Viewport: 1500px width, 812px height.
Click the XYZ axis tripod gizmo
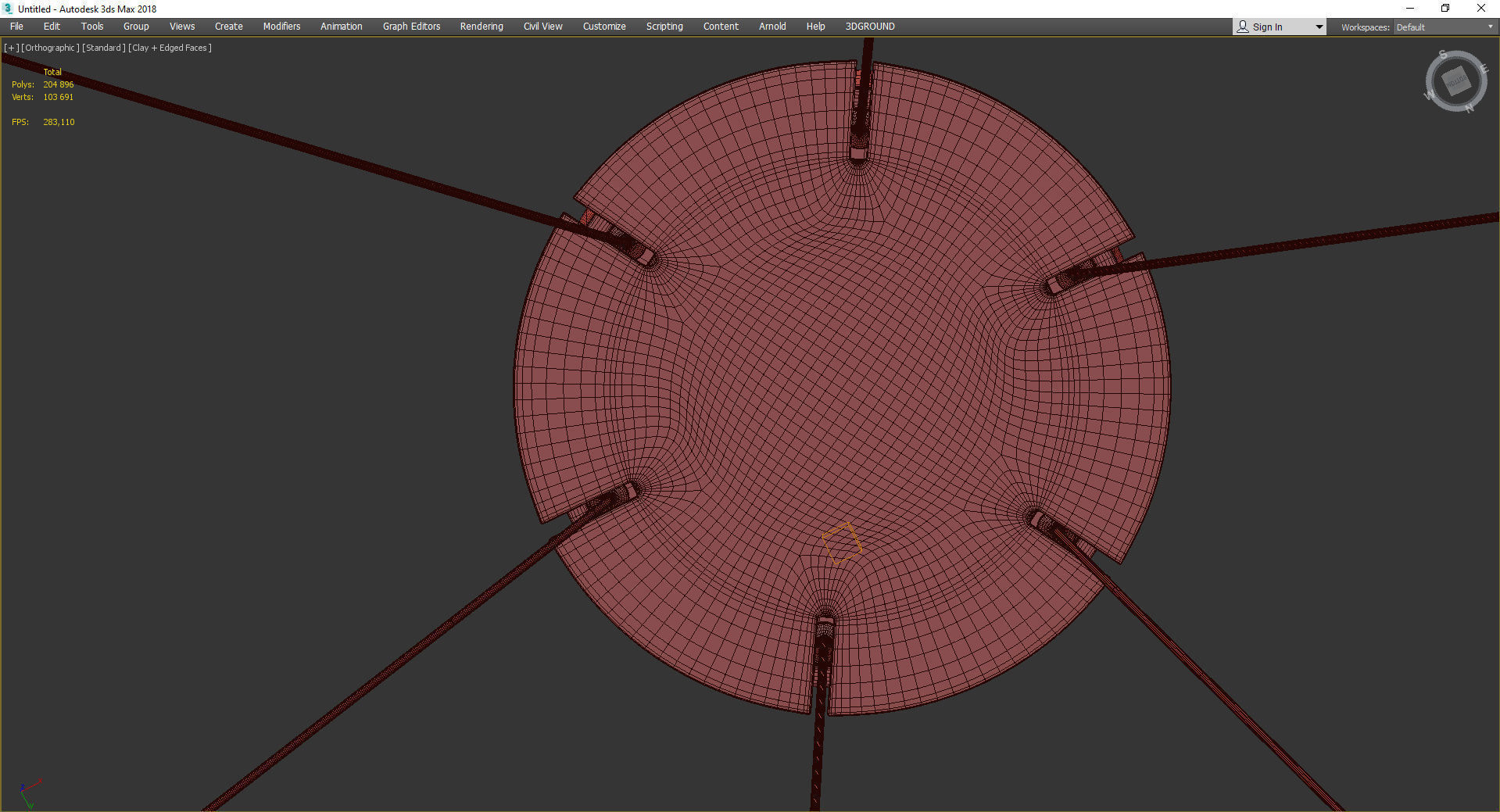[x=28, y=792]
